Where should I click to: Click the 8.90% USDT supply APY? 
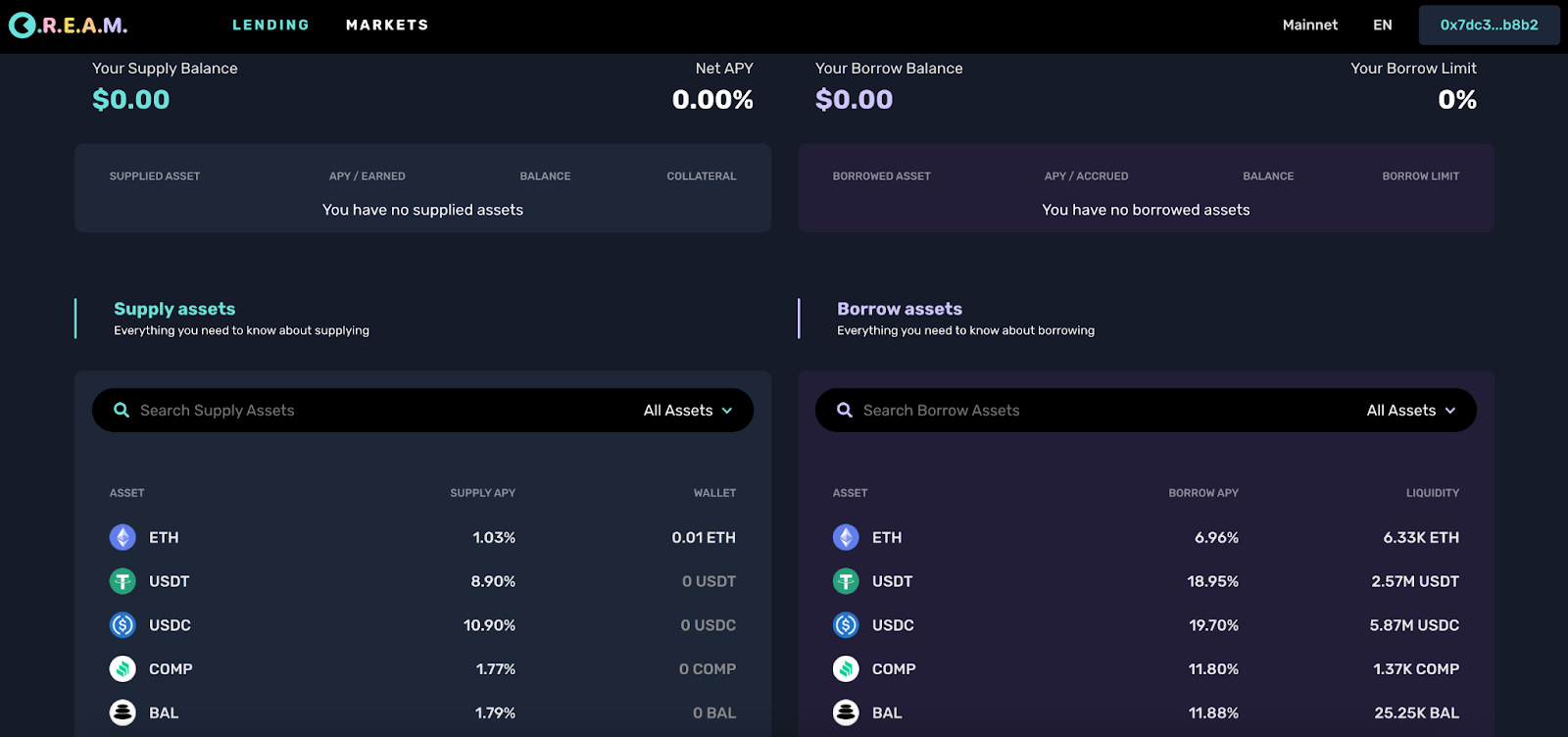tap(493, 581)
